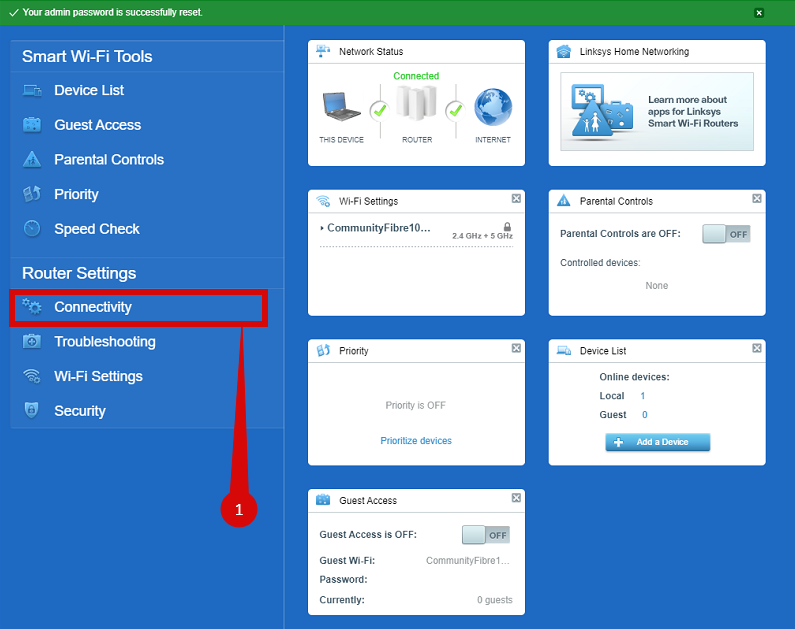This screenshot has width=795, height=629.
Task: Expand the CommunityFibre10 network entry
Action: pos(322,229)
